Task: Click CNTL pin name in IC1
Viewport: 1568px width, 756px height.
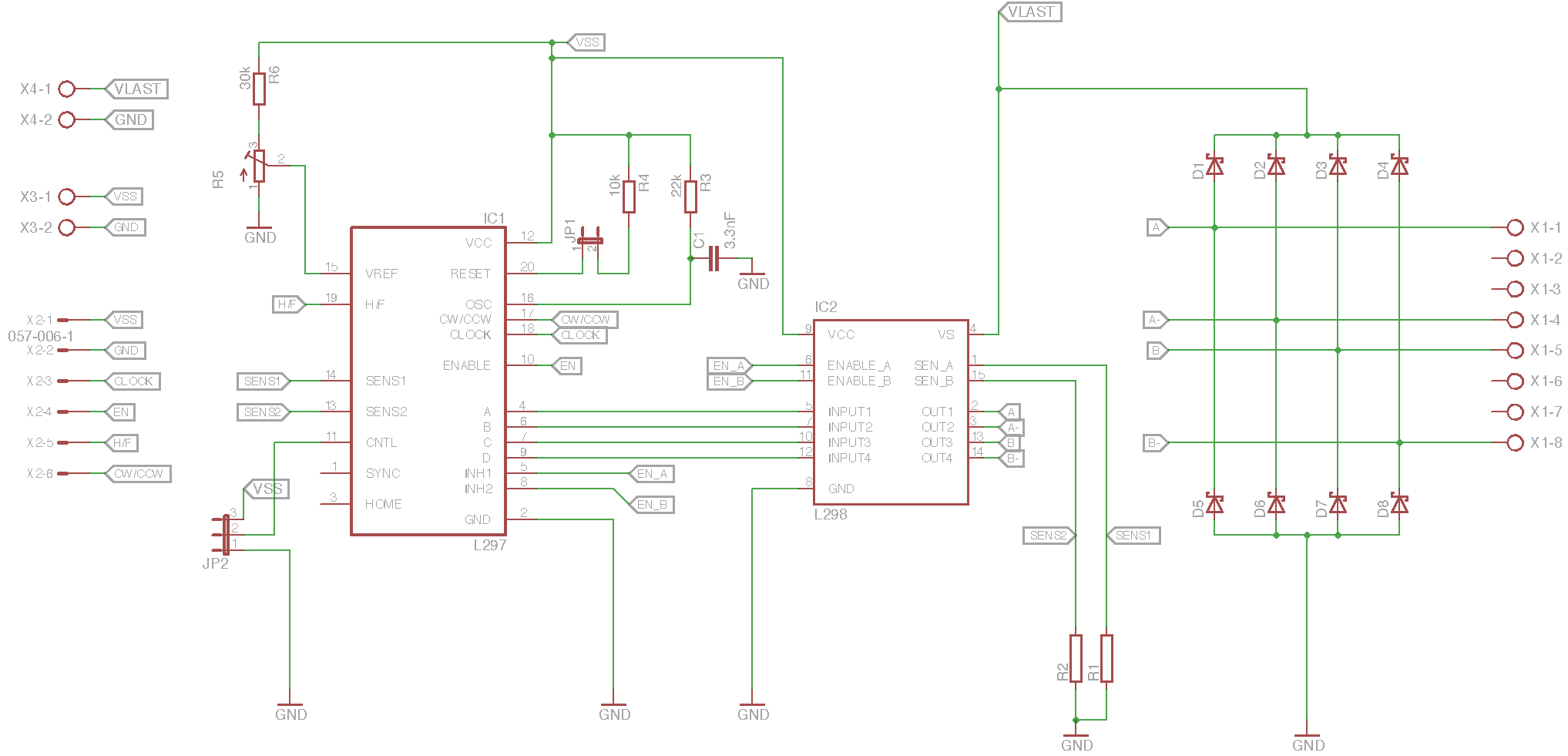Action: click(x=381, y=442)
